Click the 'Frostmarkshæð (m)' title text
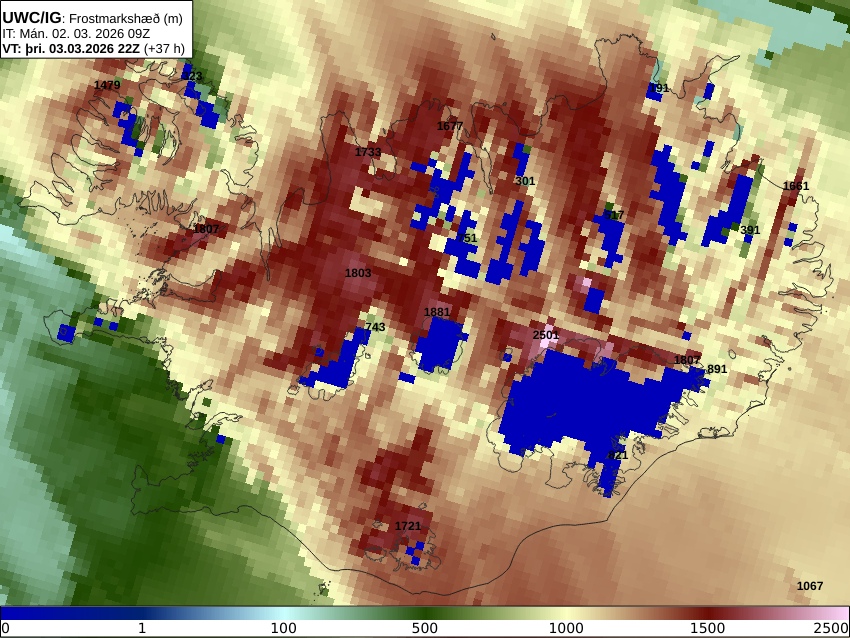 pyautogui.click(x=126, y=18)
